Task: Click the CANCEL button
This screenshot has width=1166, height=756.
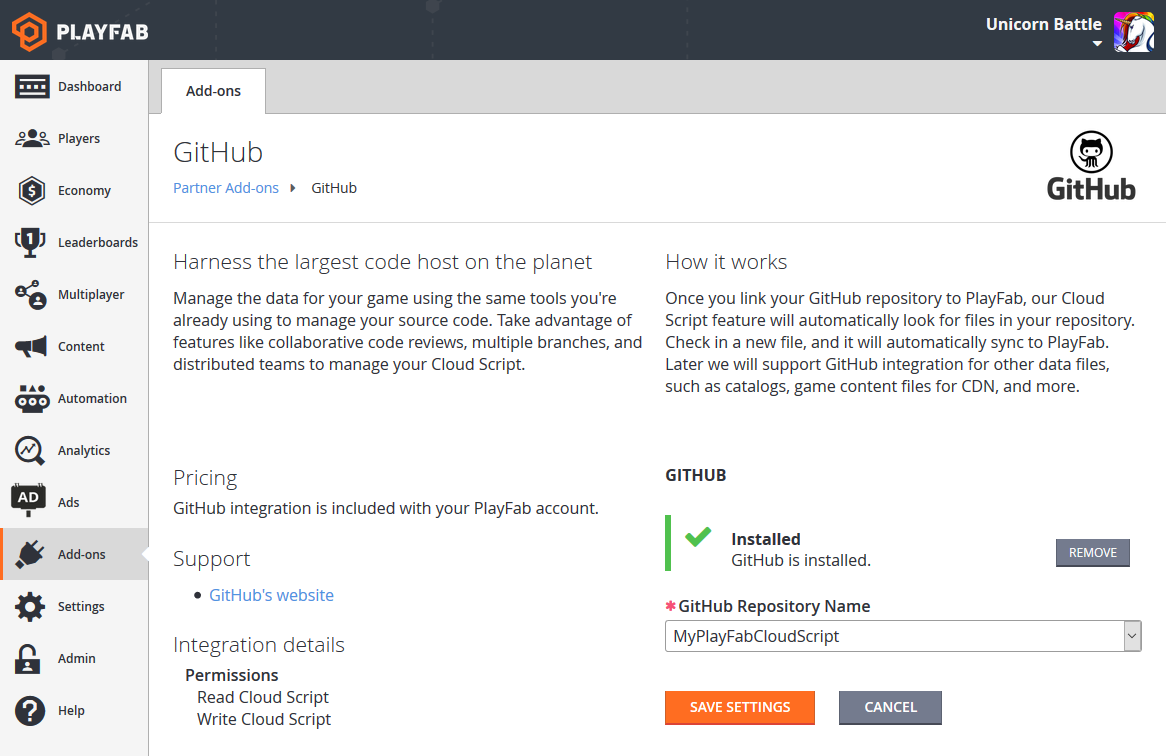Action: [890, 708]
